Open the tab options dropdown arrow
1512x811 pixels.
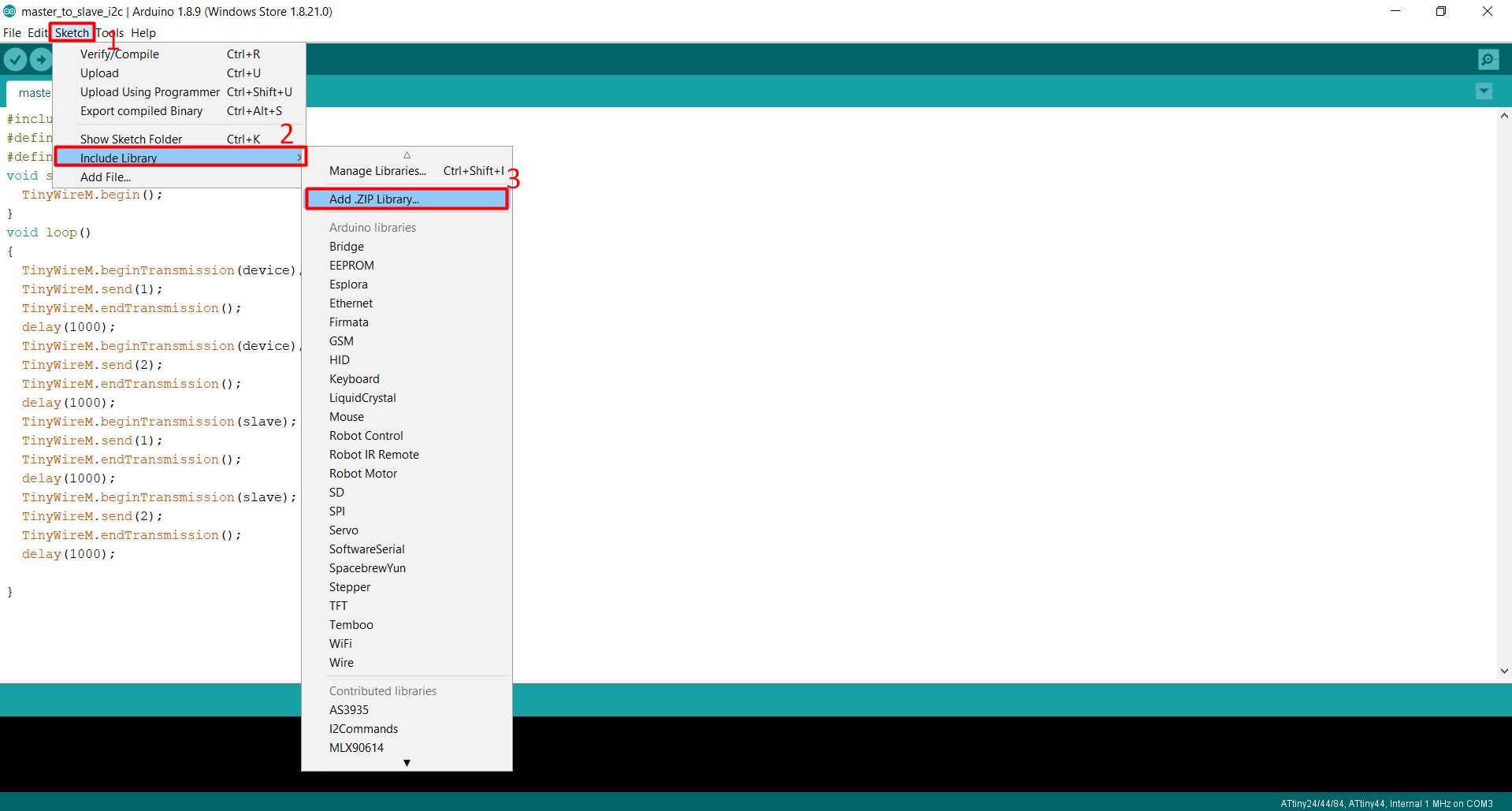pyautogui.click(x=1484, y=91)
